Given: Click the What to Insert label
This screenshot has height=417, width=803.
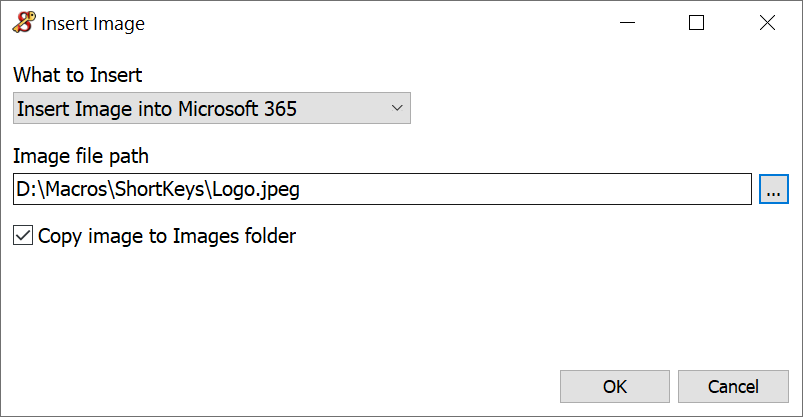Looking at the screenshot, I should coord(78,76).
